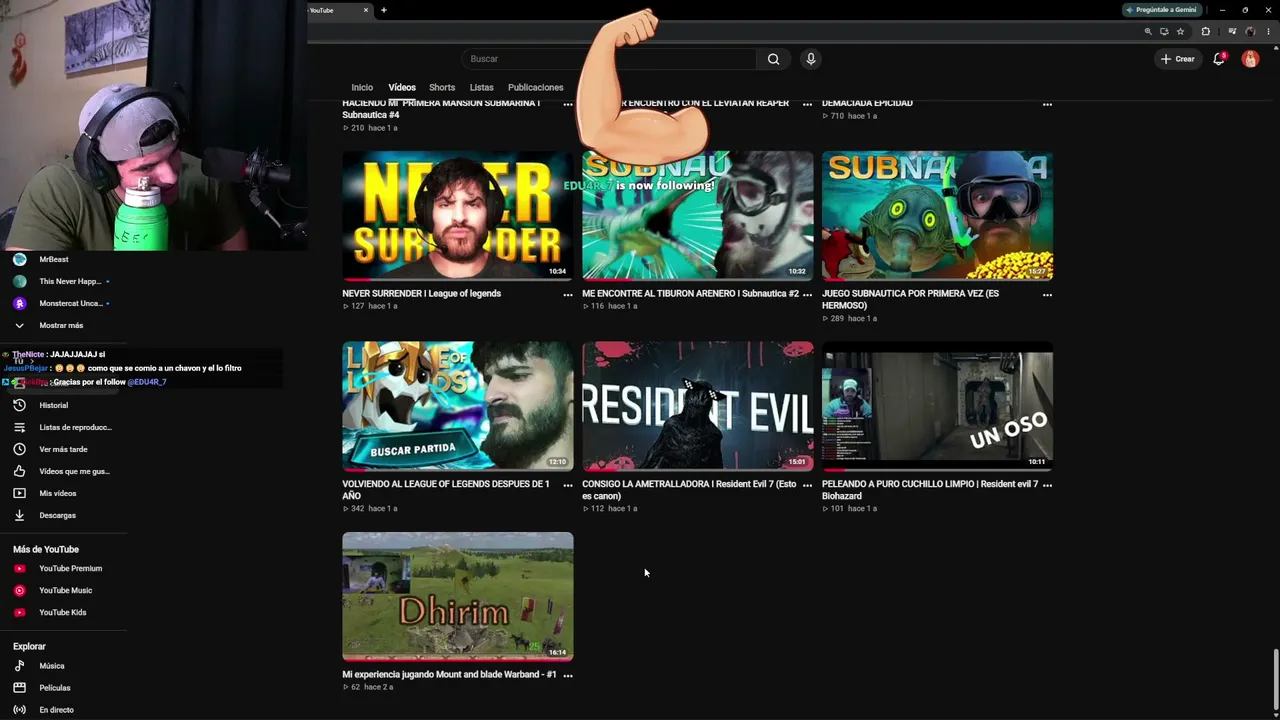Image resolution: width=1280 pixels, height=720 pixels.
Task: Open Videos que me gustan in sidebar
Action: 61,471
